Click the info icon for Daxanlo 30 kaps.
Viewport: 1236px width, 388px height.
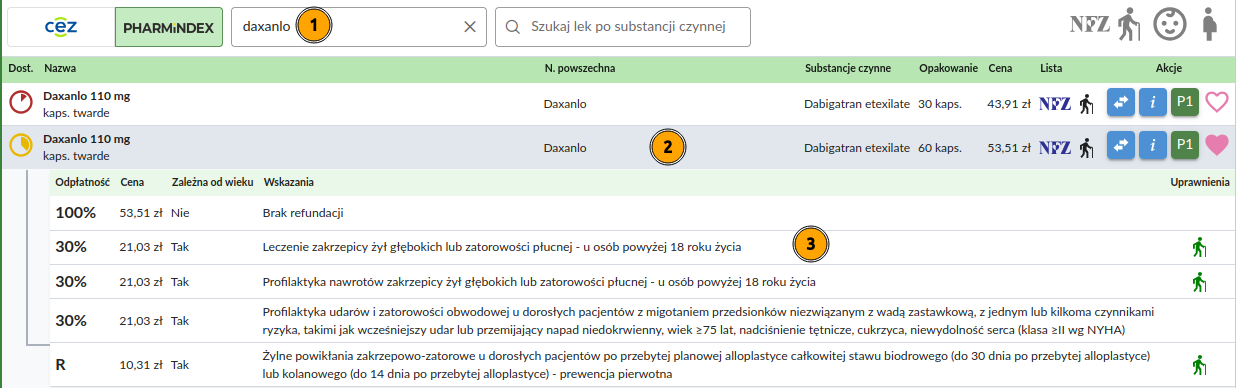point(1153,103)
